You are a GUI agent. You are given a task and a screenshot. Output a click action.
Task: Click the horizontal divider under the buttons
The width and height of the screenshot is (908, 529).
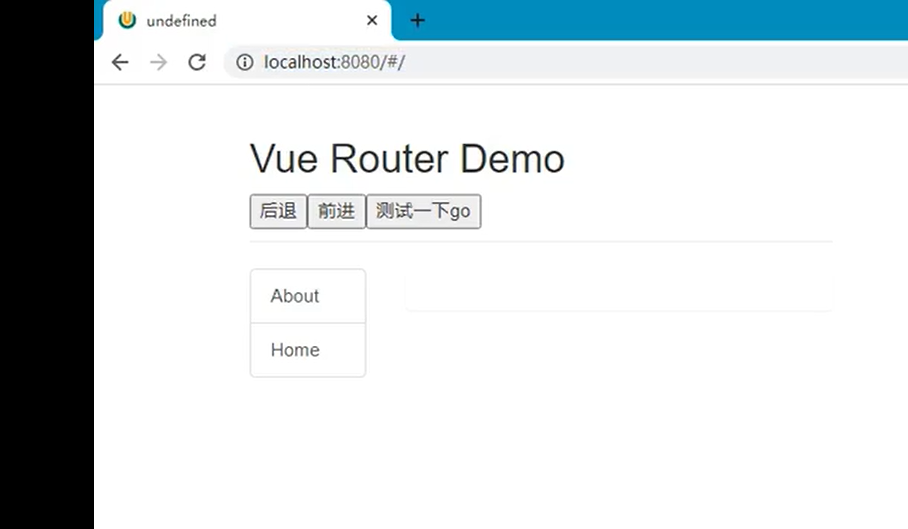click(541, 241)
